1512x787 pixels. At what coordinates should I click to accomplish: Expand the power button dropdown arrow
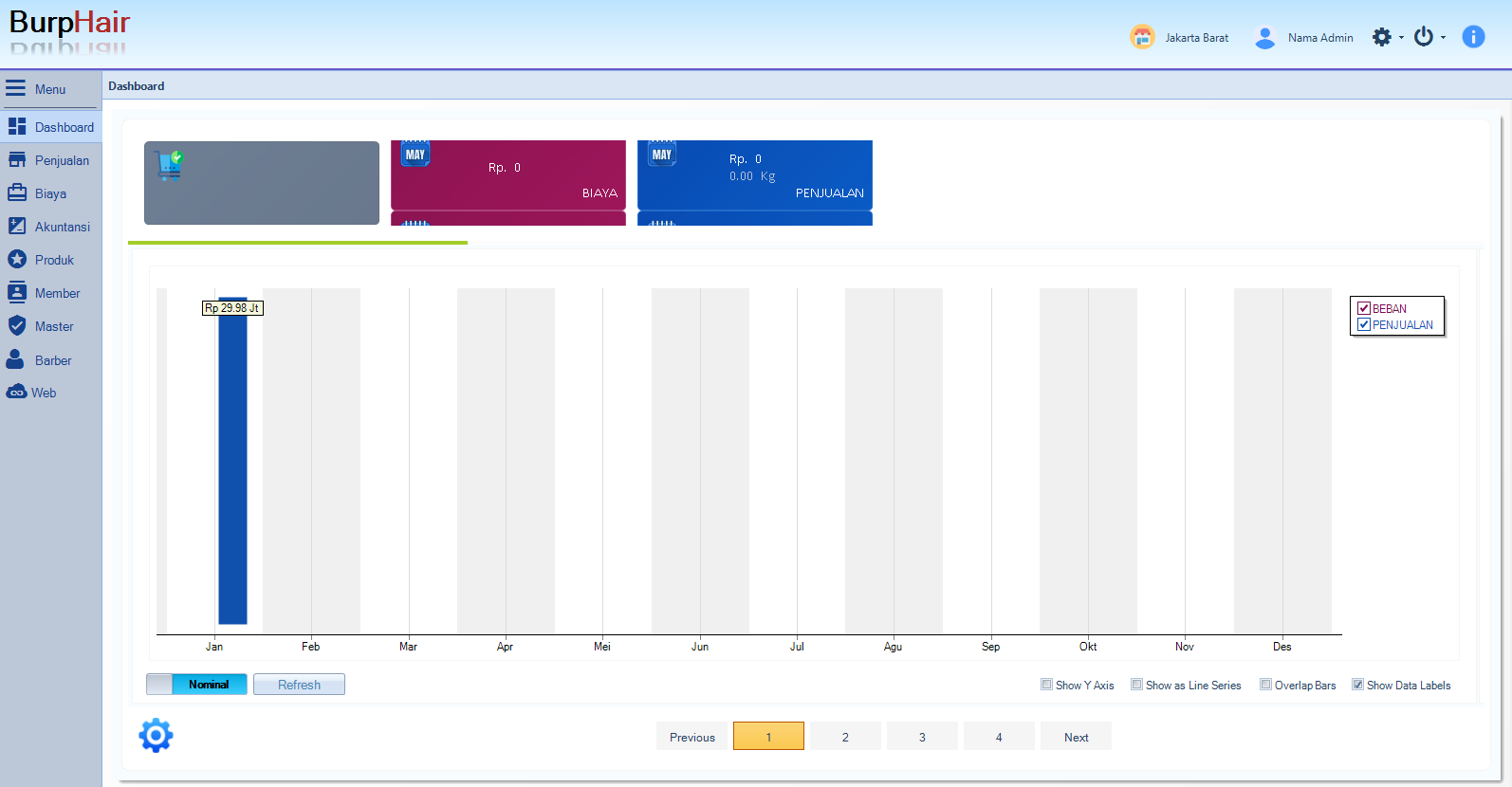click(1443, 38)
